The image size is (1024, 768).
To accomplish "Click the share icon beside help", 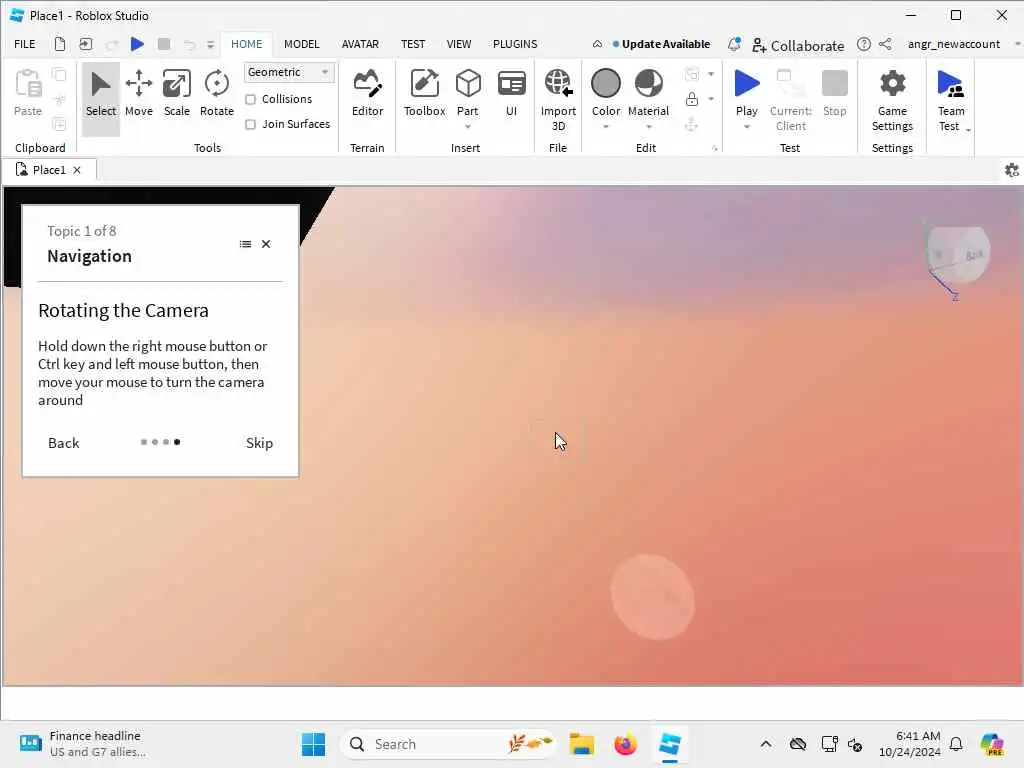I will pos(885,44).
